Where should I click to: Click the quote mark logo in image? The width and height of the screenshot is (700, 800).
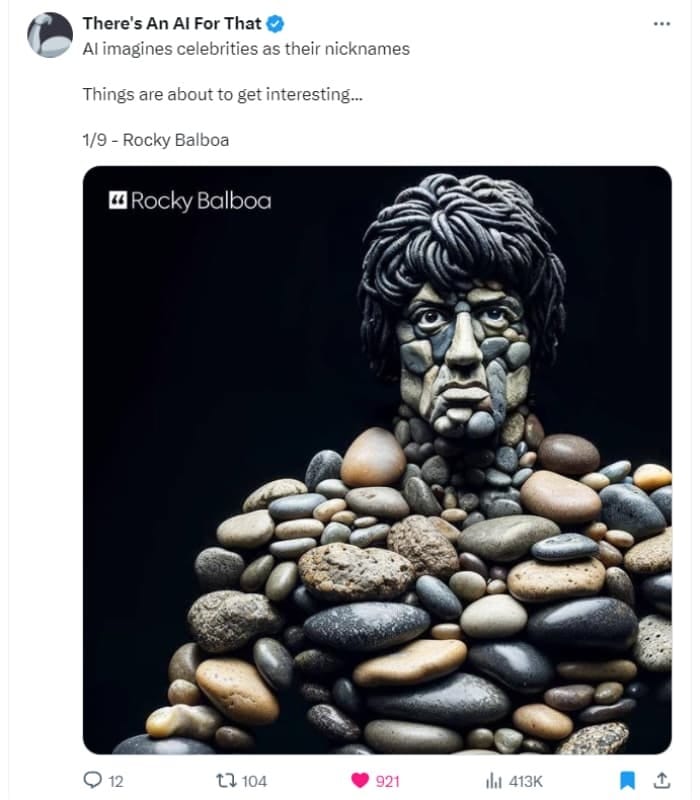click(117, 200)
